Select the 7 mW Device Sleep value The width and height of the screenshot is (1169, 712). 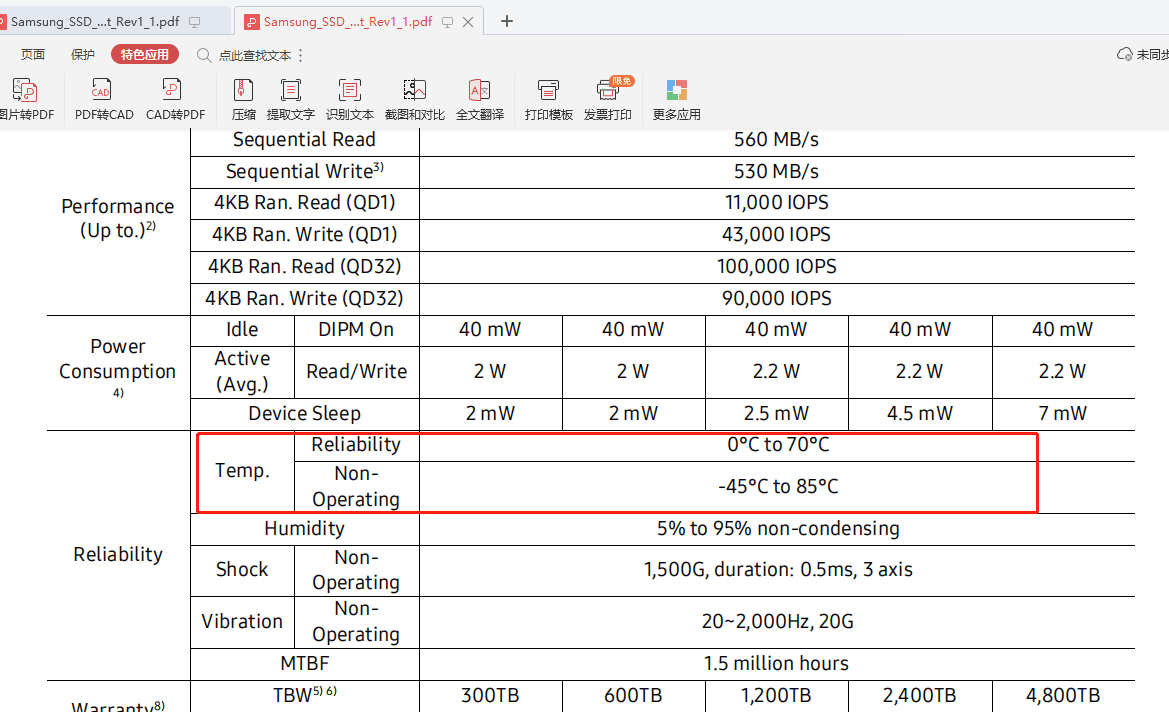coord(1062,413)
